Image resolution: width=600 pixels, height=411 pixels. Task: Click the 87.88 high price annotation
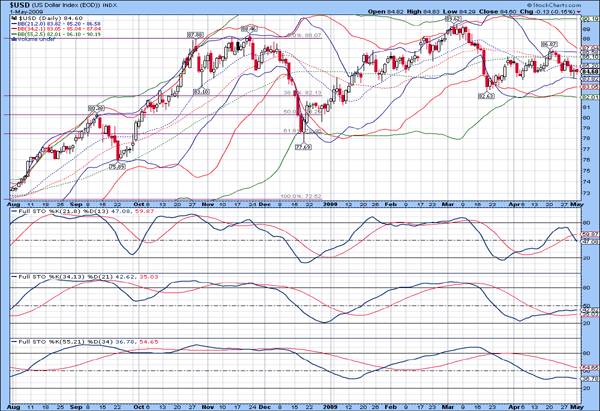(x=195, y=34)
